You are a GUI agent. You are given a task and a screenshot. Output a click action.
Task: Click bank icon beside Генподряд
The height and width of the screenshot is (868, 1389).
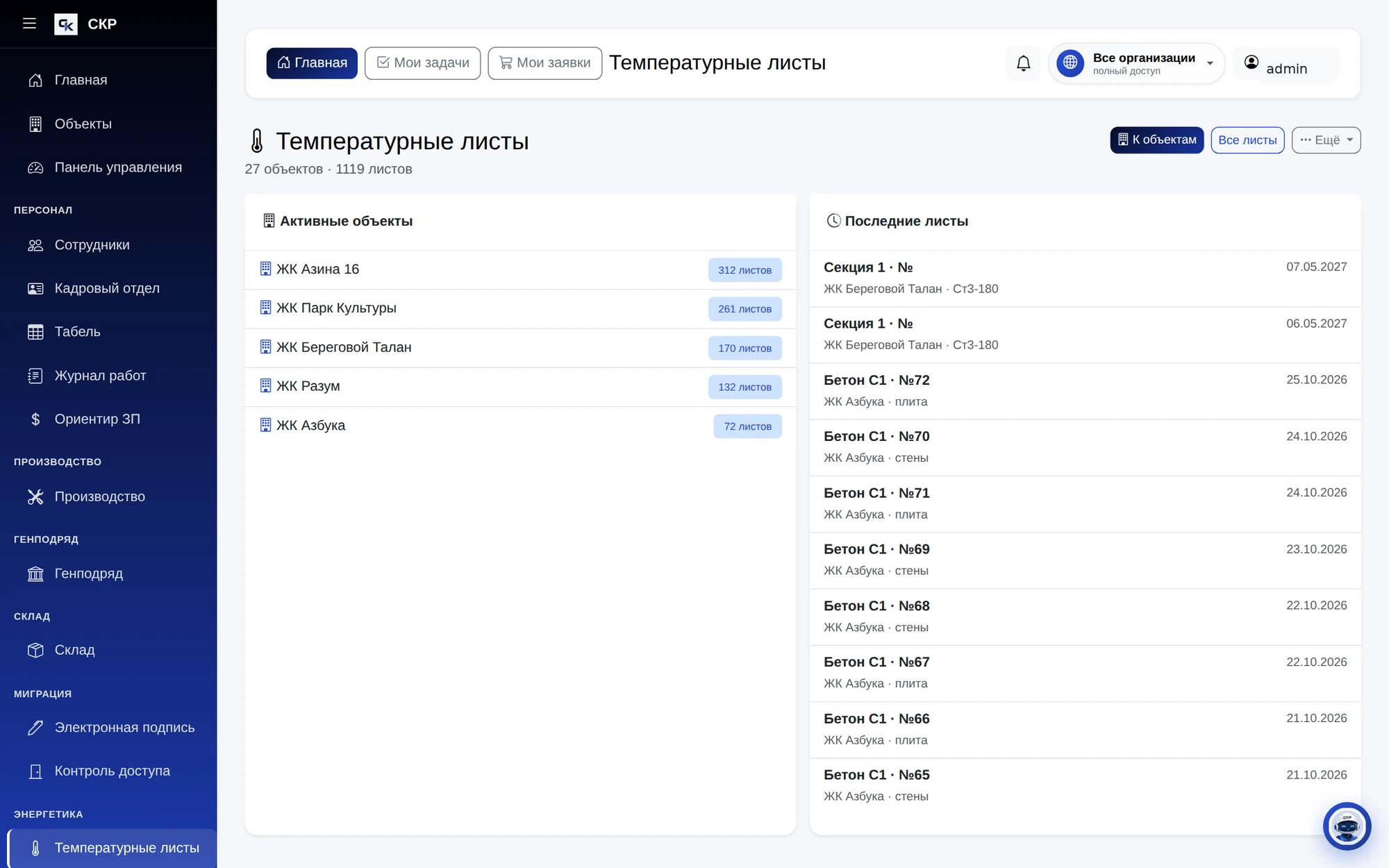point(35,574)
